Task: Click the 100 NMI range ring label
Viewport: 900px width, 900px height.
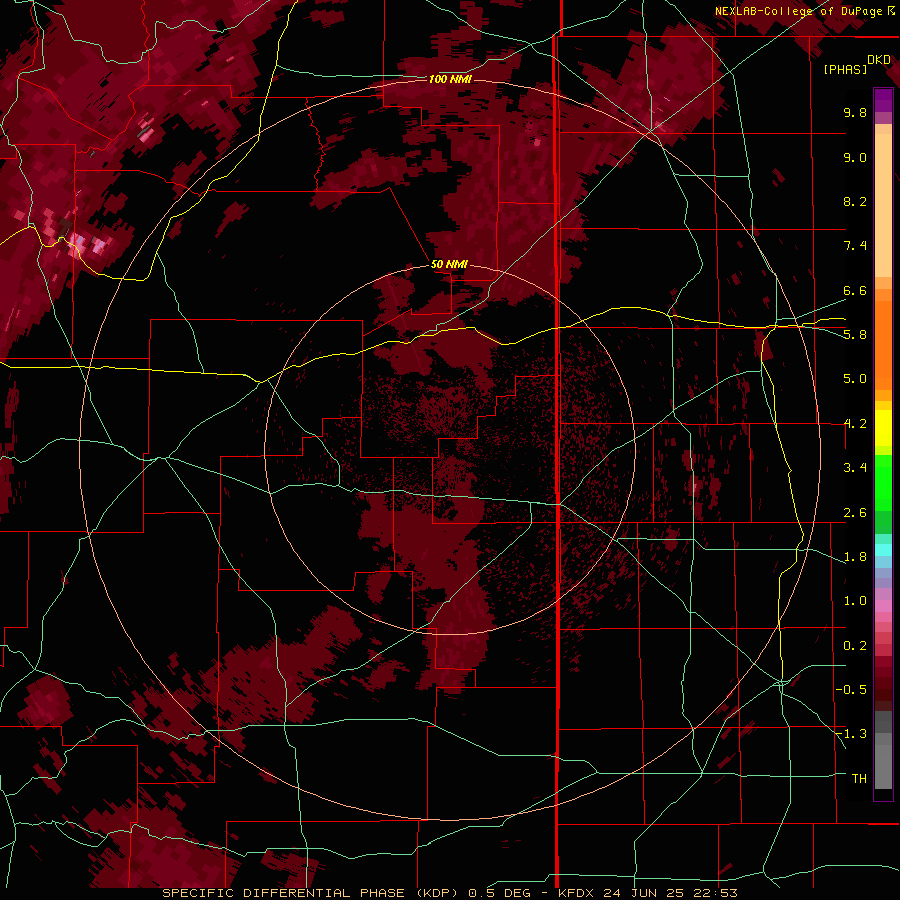Action: (450, 79)
